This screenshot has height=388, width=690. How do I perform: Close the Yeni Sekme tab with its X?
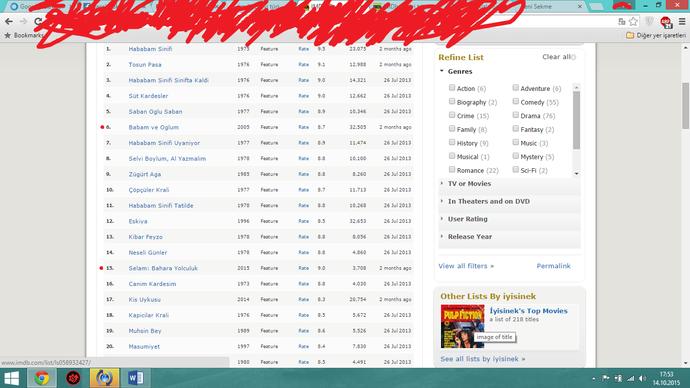tap(580, 7)
